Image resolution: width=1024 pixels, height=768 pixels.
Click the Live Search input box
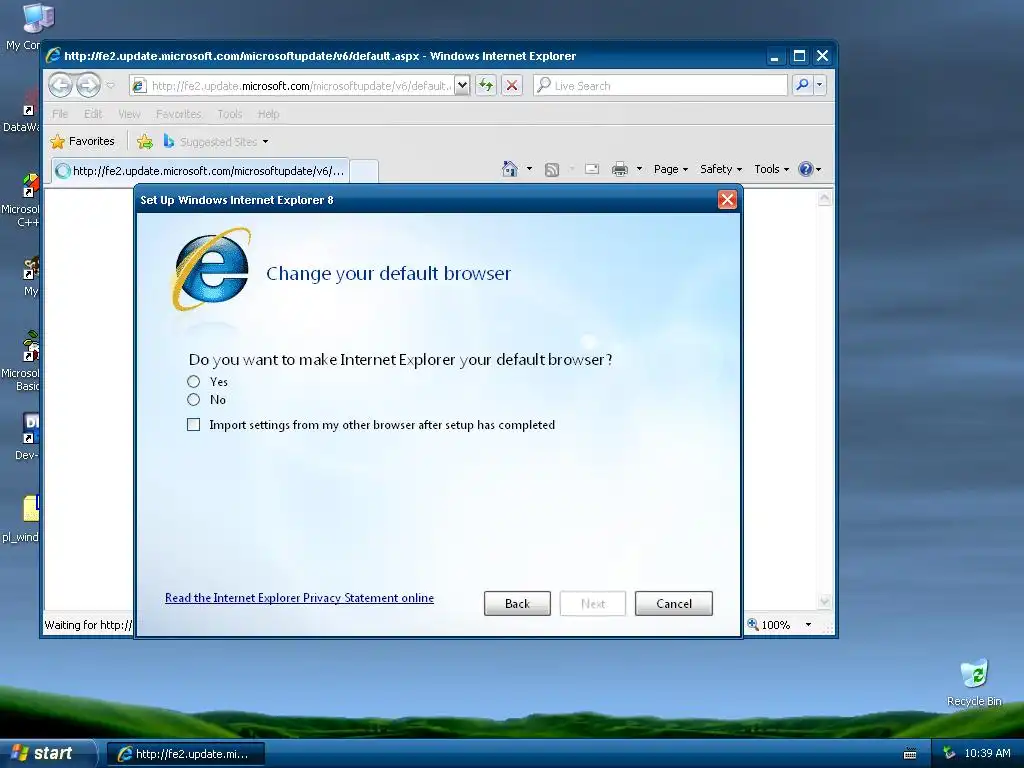tap(660, 86)
